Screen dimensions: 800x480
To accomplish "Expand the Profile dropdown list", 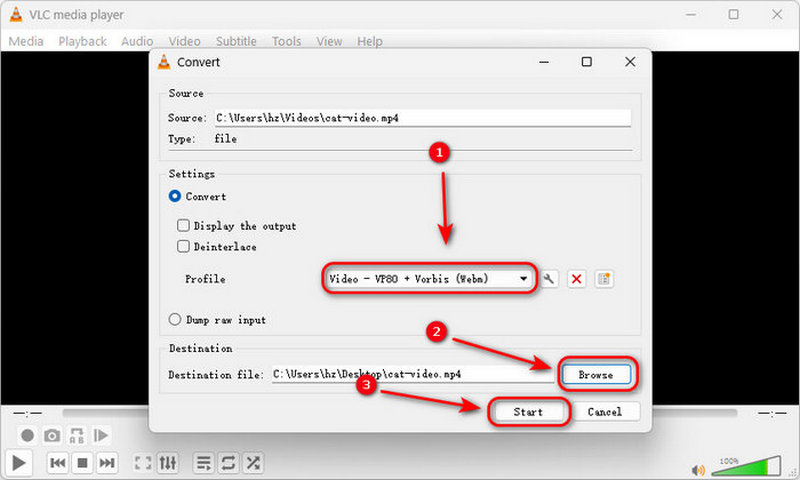I will point(429,279).
